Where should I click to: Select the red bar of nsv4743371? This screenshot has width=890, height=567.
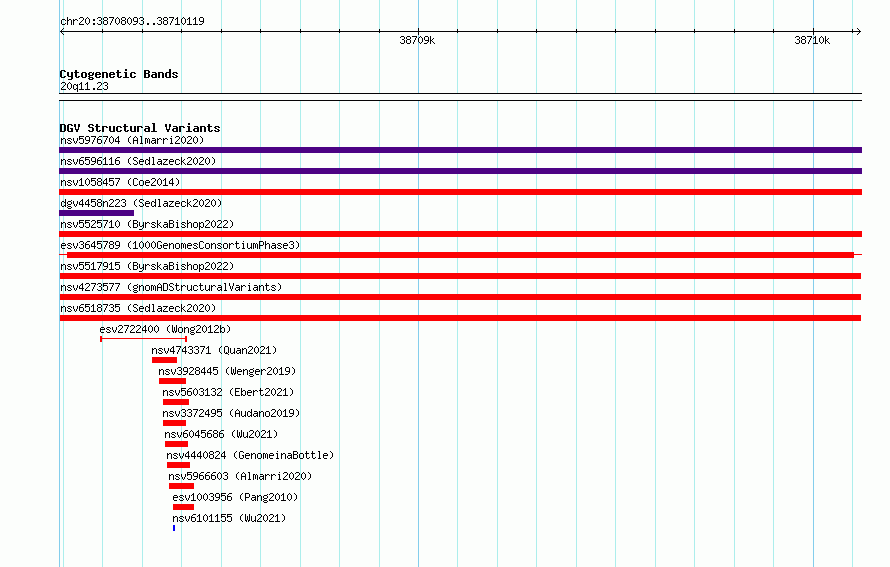click(x=165, y=360)
